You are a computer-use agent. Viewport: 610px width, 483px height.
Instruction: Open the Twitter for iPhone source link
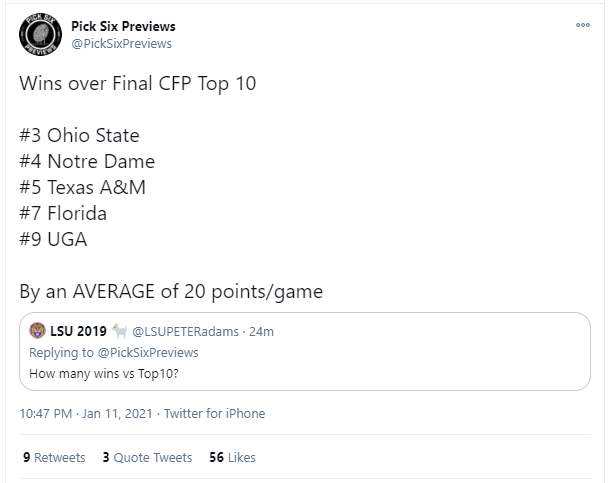pyautogui.click(x=214, y=413)
